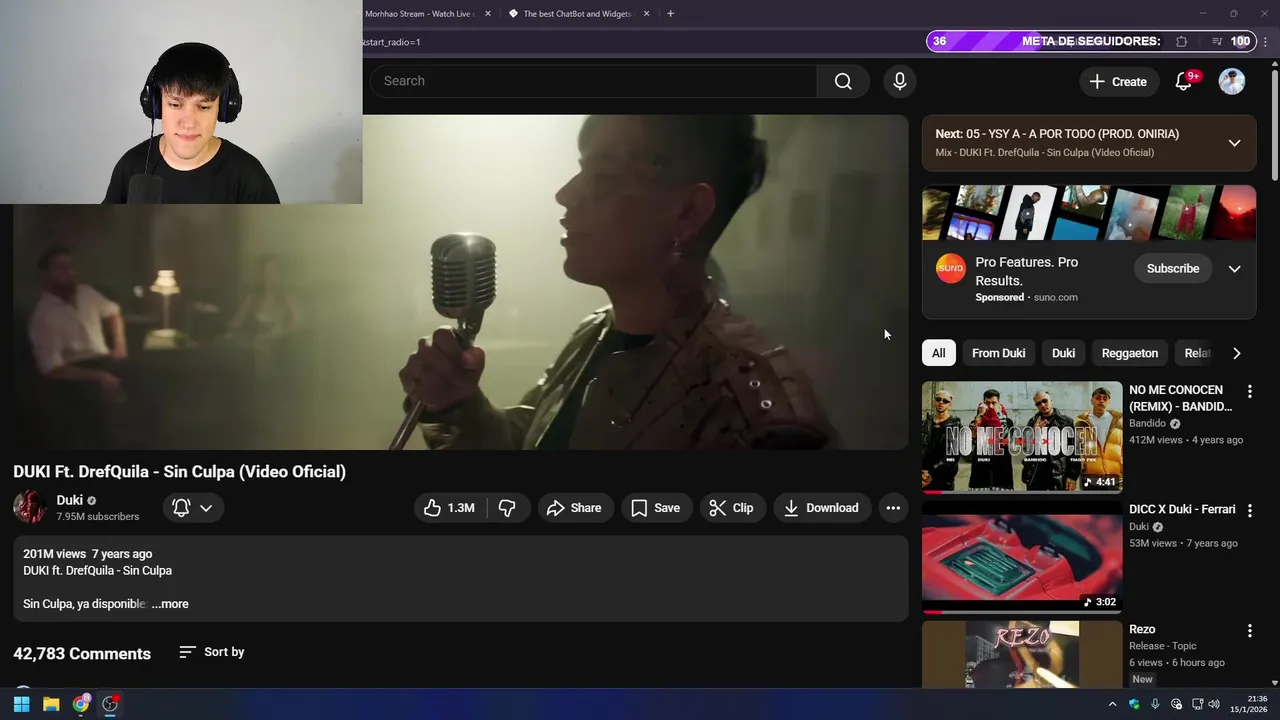Screen dimensions: 1280x720
Task: Select the Reggaeton filter chip
Action: 1130,353
